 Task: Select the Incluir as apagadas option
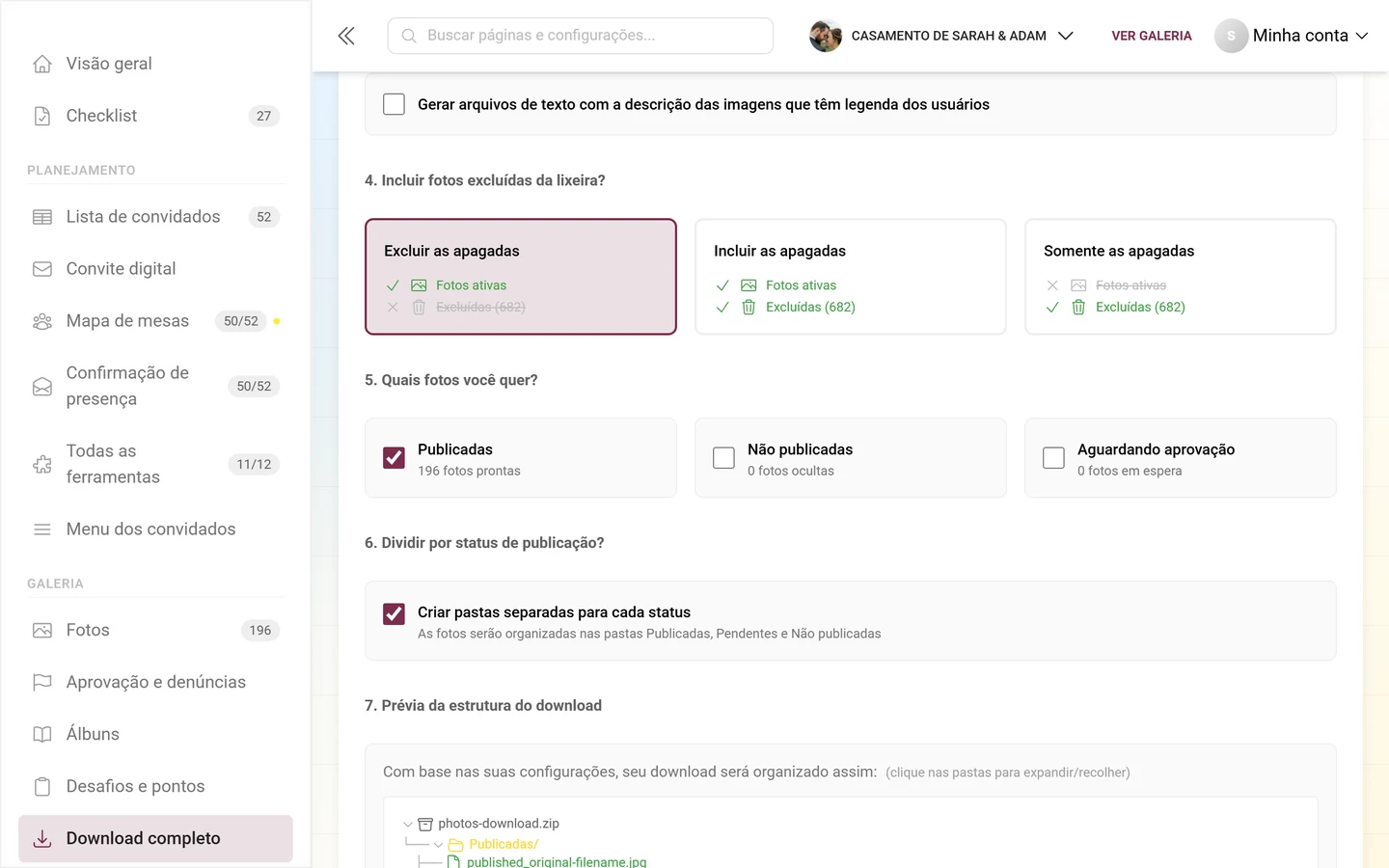[851, 277]
